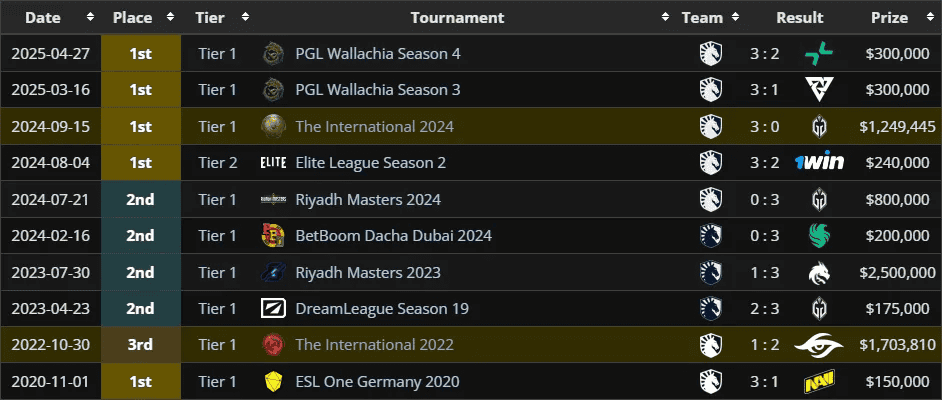Open the PGL Wallachia Season 4 link
Screen dimensions: 942x400
[378, 53]
